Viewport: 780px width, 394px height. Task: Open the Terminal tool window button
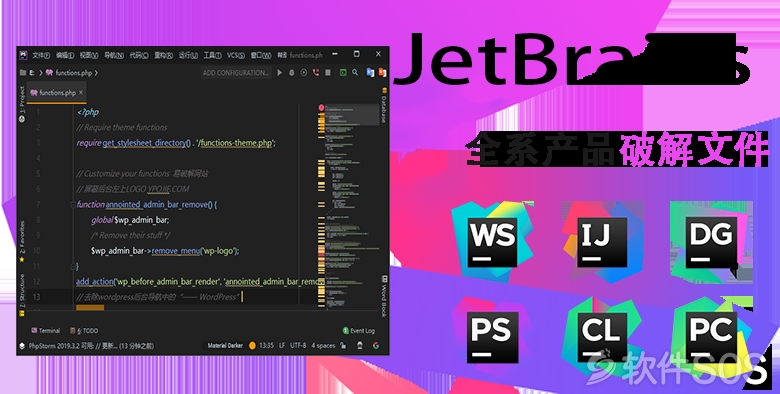[45, 330]
